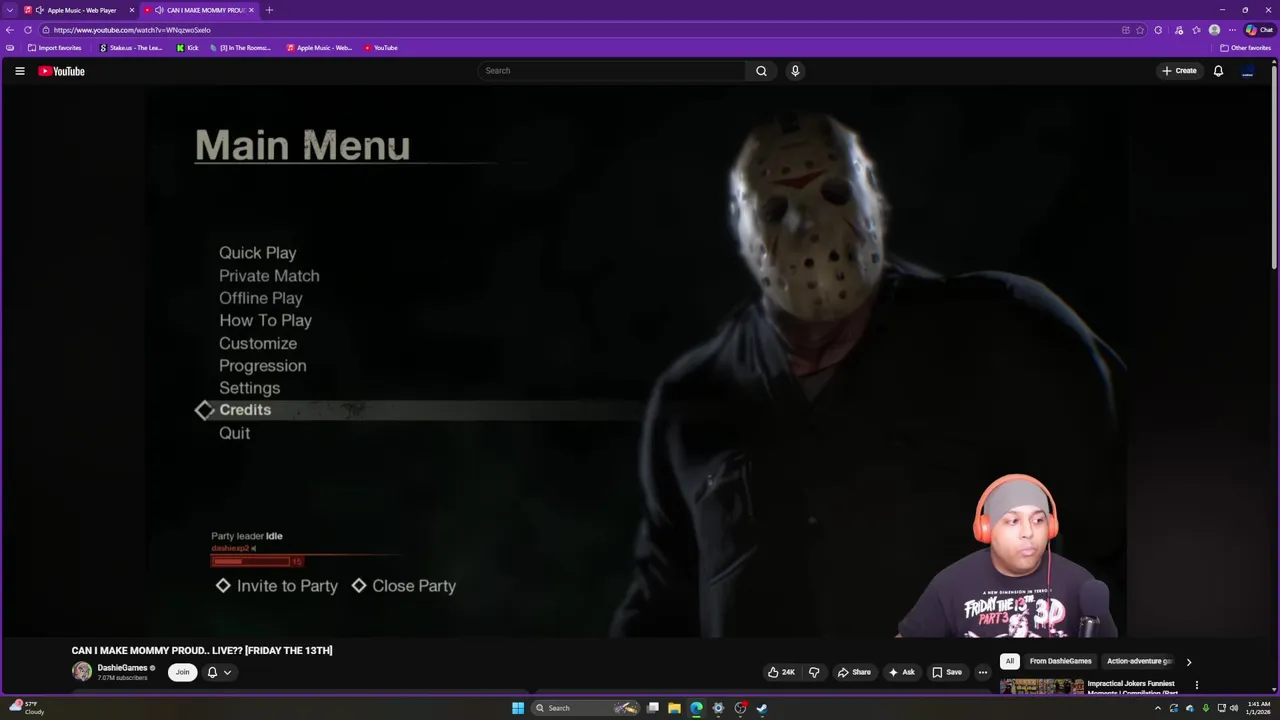
Task: Adjust volume from the system tray speaker
Action: pos(1234,708)
